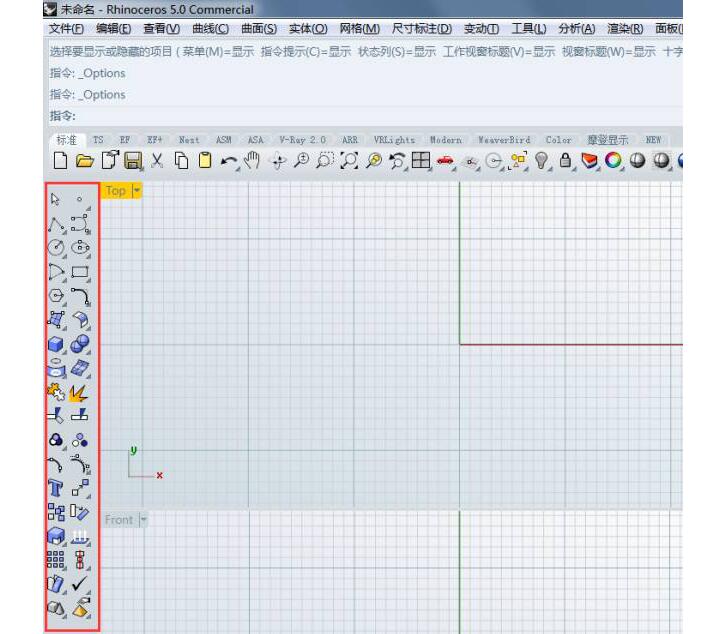Select the Text object T tool
The height and width of the screenshot is (634, 727).
56,488
